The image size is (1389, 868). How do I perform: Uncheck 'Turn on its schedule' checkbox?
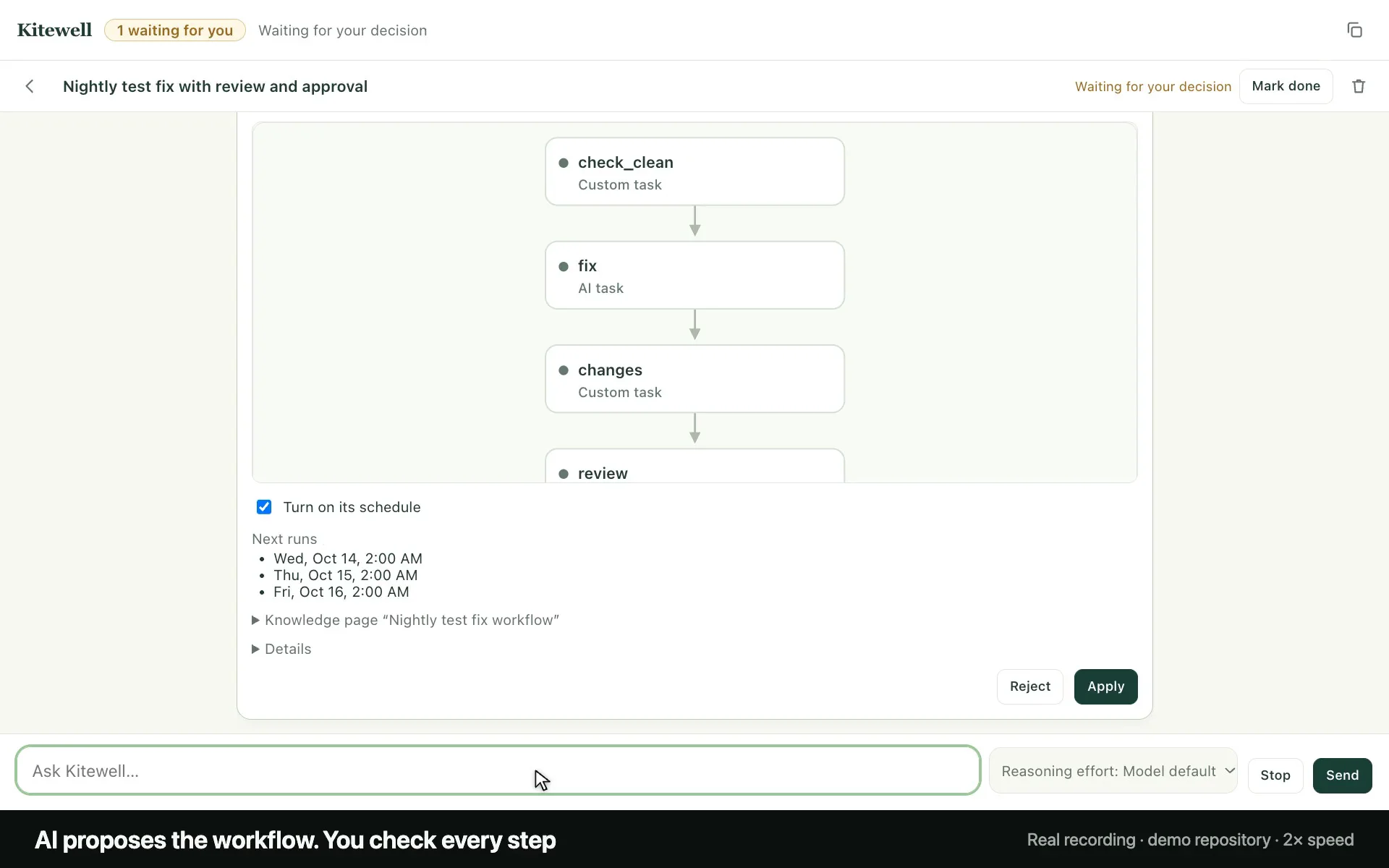pos(264,507)
